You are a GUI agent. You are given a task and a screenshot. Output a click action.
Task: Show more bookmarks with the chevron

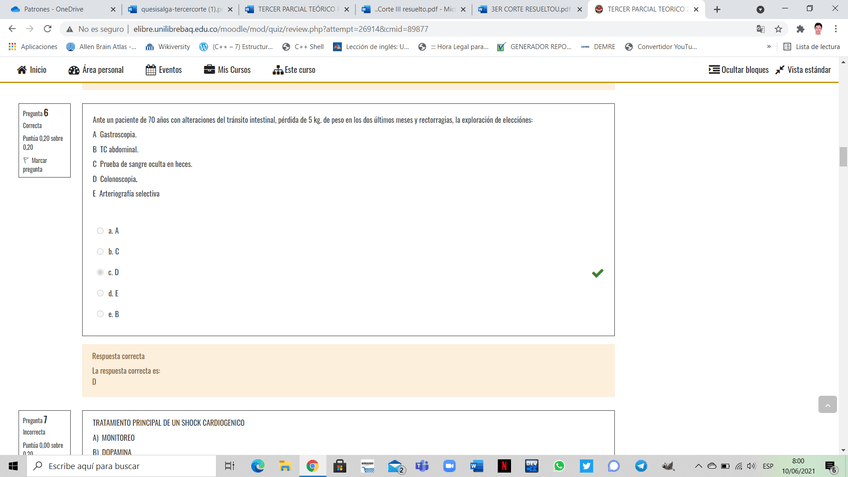[x=768, y=47]
